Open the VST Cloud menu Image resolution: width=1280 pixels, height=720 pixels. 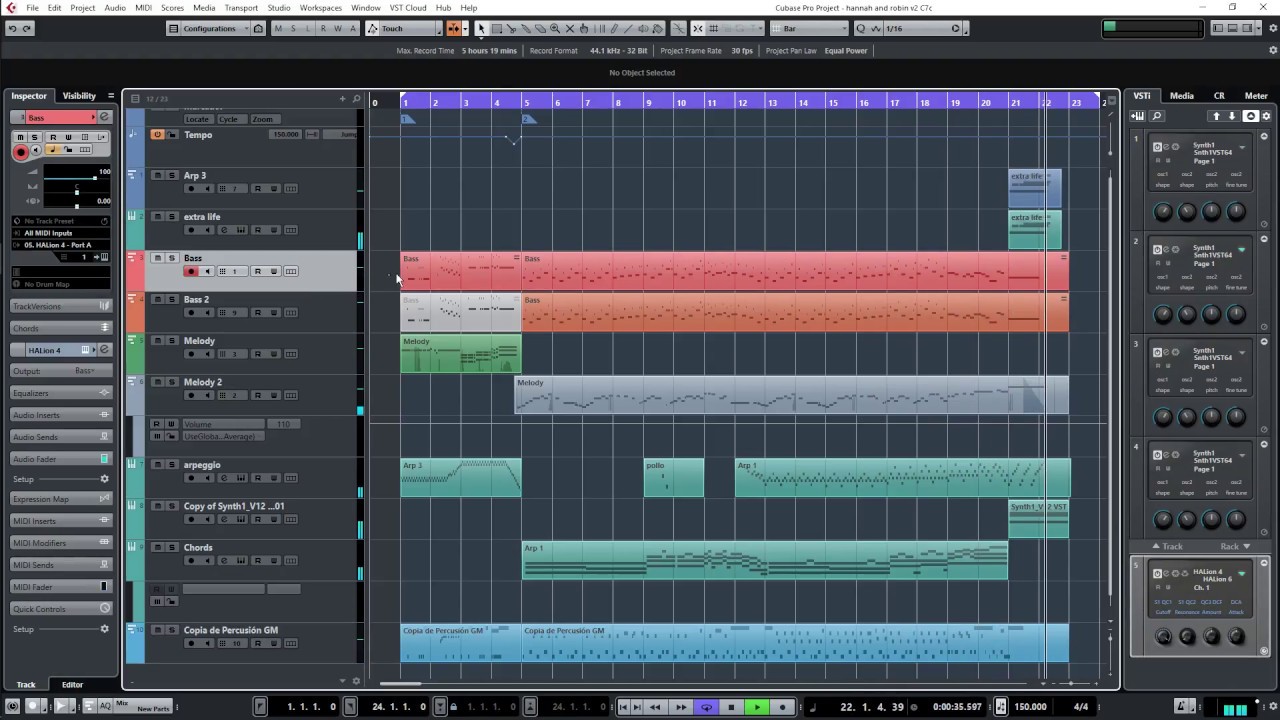[408, 7]
